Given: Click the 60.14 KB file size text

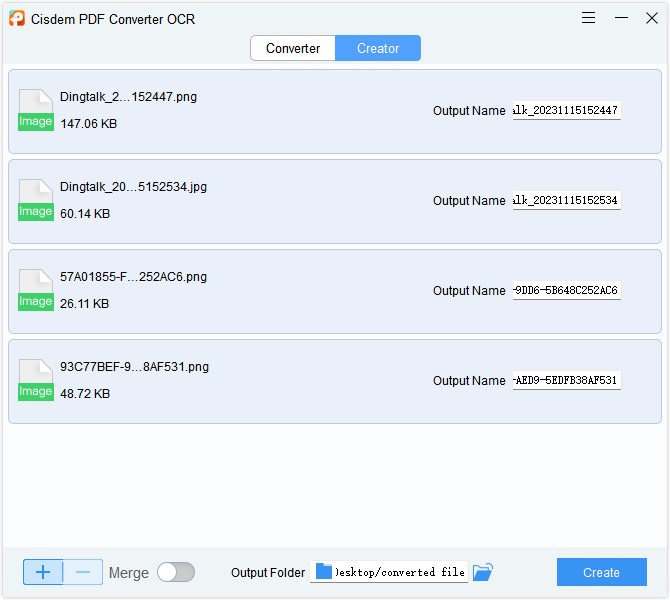Looking at the screenshot, I should click(85, 214).
